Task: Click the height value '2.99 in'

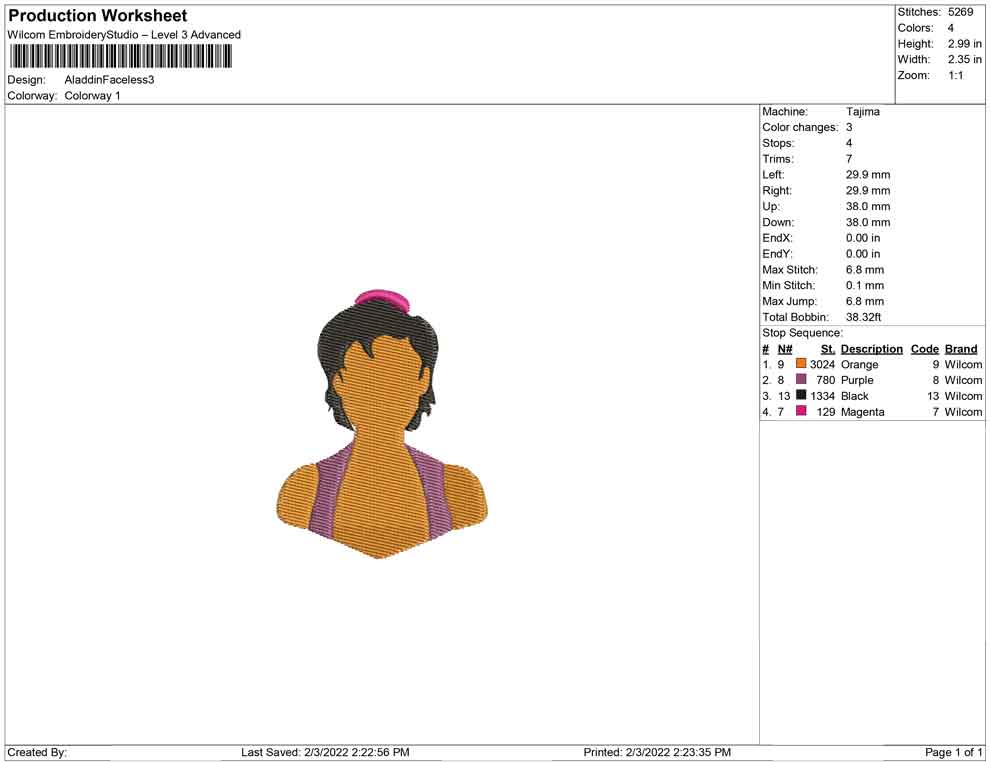Action: [x=964, y=44]
